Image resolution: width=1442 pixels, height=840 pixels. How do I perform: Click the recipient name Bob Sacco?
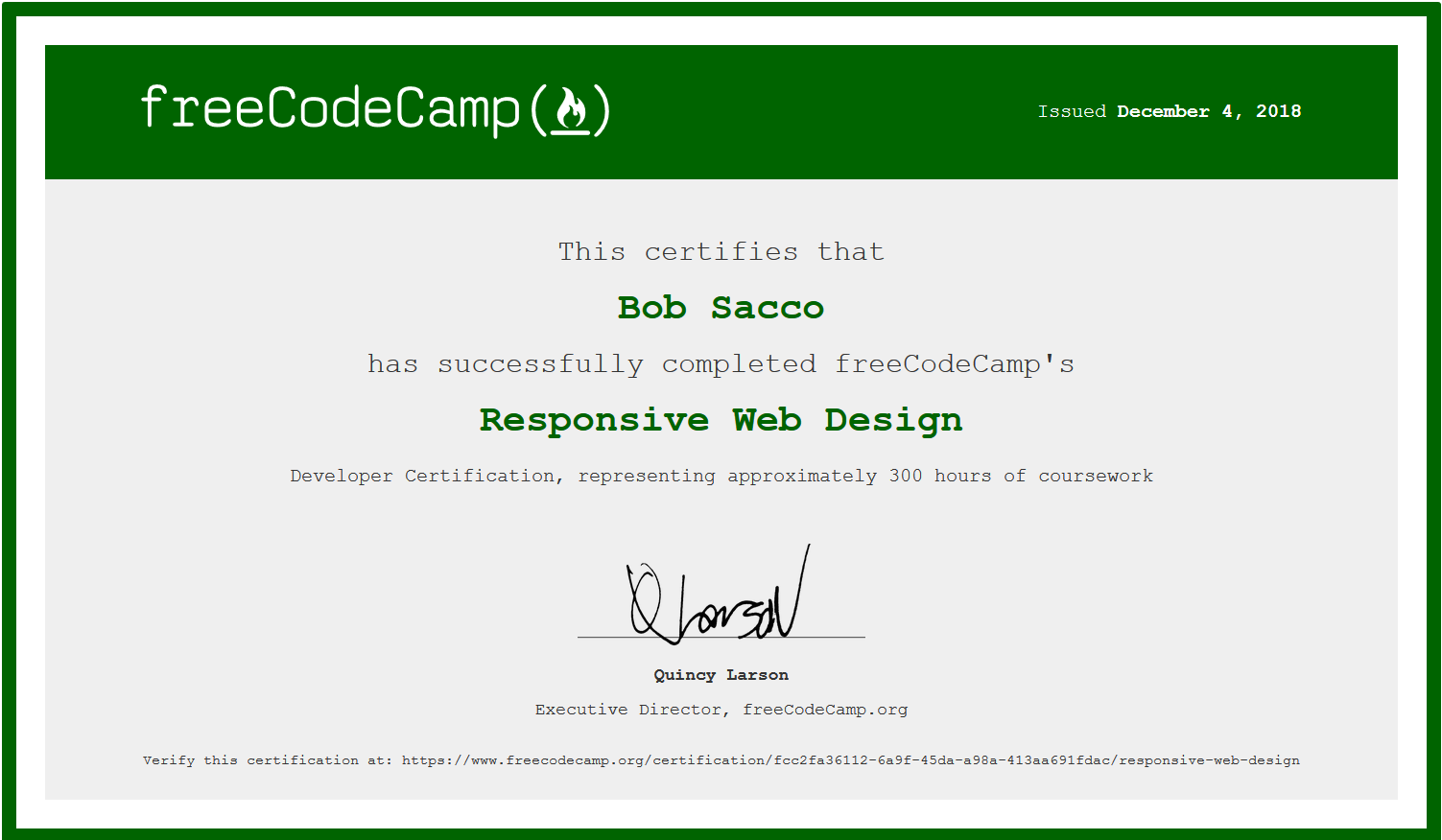click(x=721, y=308)
